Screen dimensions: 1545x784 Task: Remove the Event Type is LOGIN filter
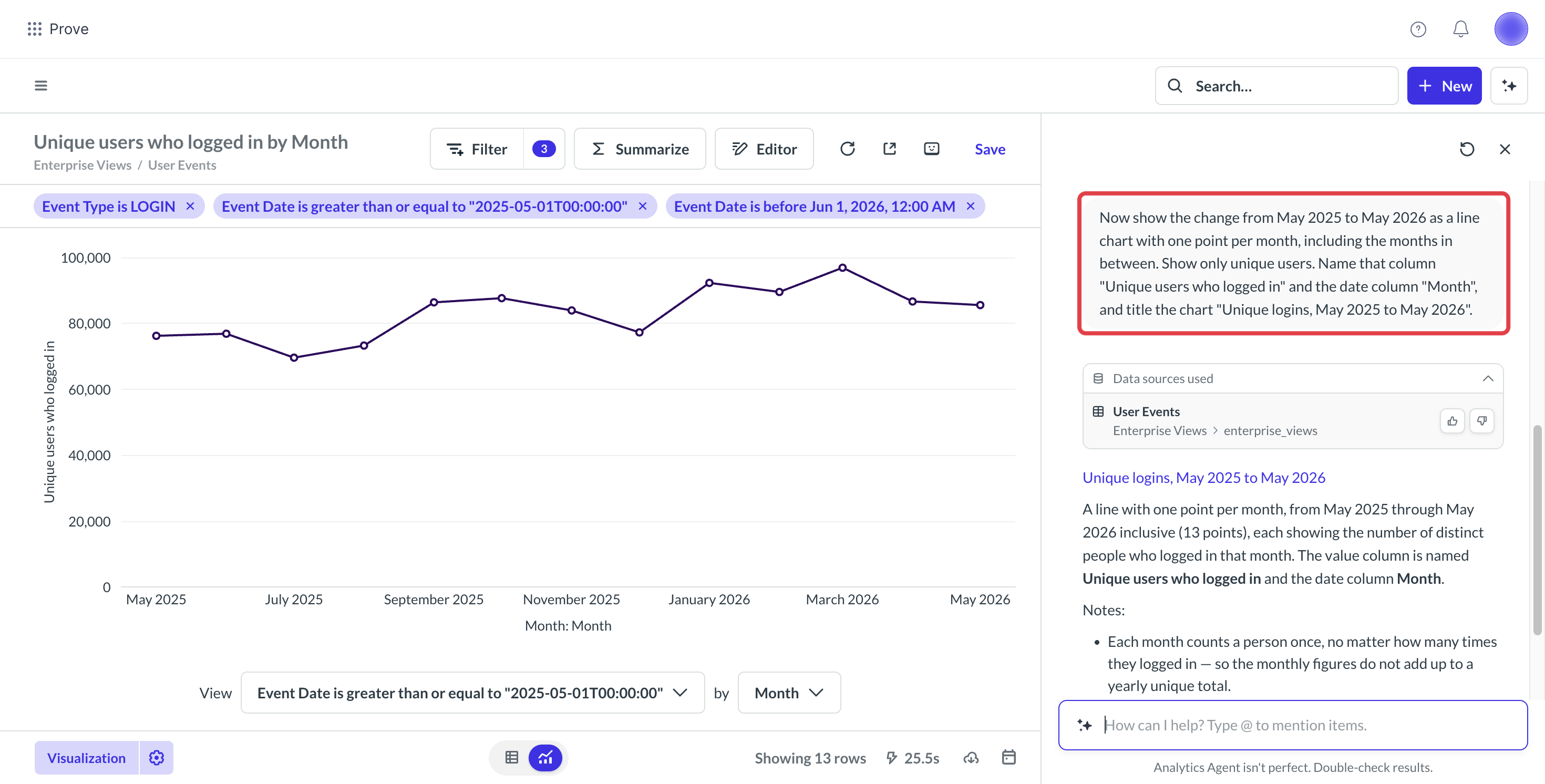190,207
